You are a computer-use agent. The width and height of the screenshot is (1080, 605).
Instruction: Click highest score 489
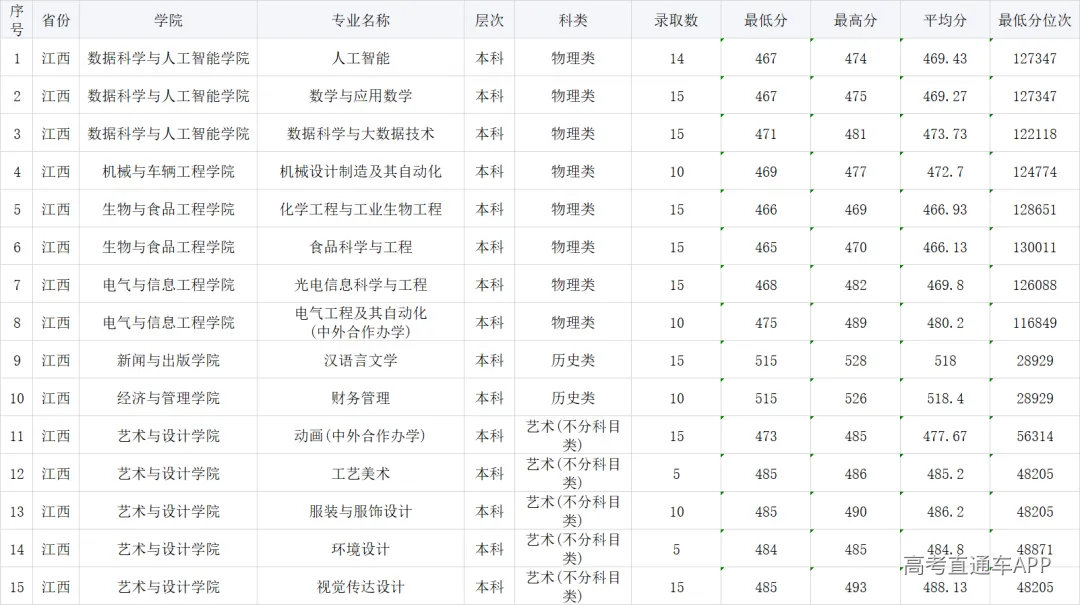click(855, 322)
